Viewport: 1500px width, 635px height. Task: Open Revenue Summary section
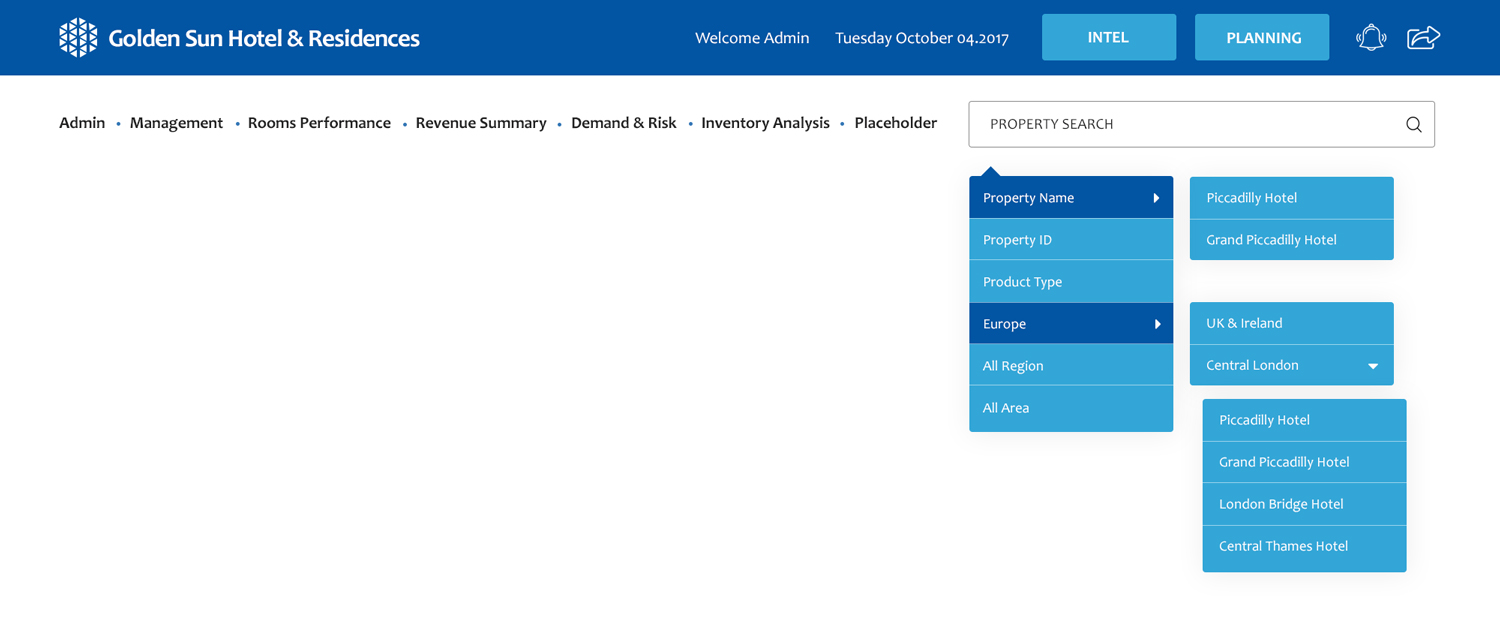tap(481, 123)
